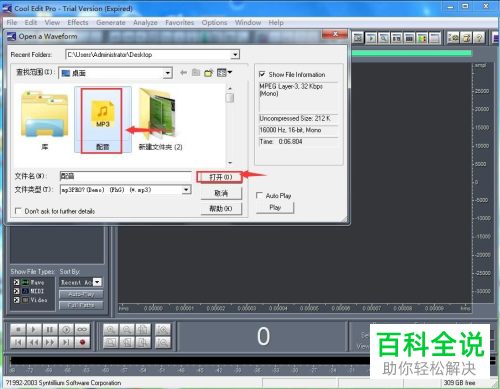This screenshot has width=500, height=389.
Task: Click the Full Paths button in organizer panel
Action: pyautogui.click(x=81, y=305)
